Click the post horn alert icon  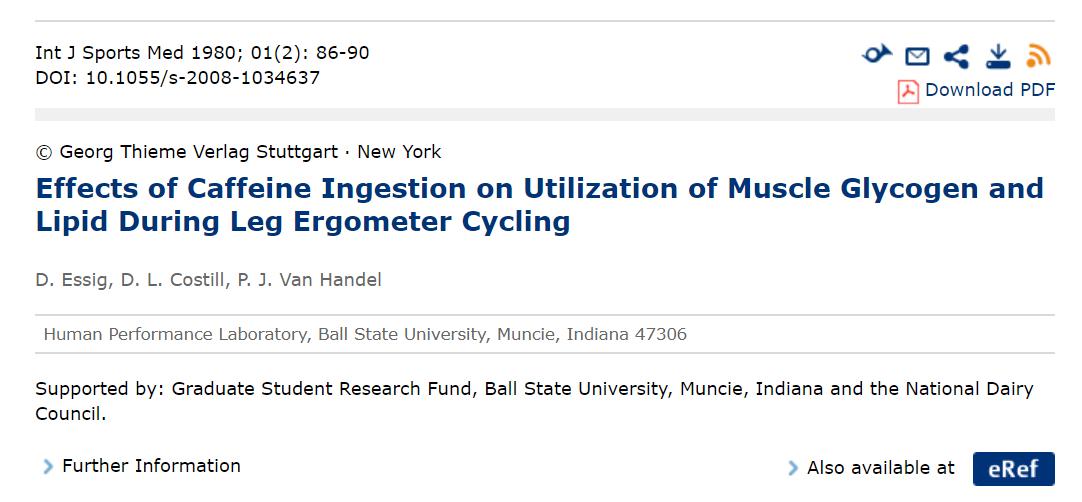point(876,55)
